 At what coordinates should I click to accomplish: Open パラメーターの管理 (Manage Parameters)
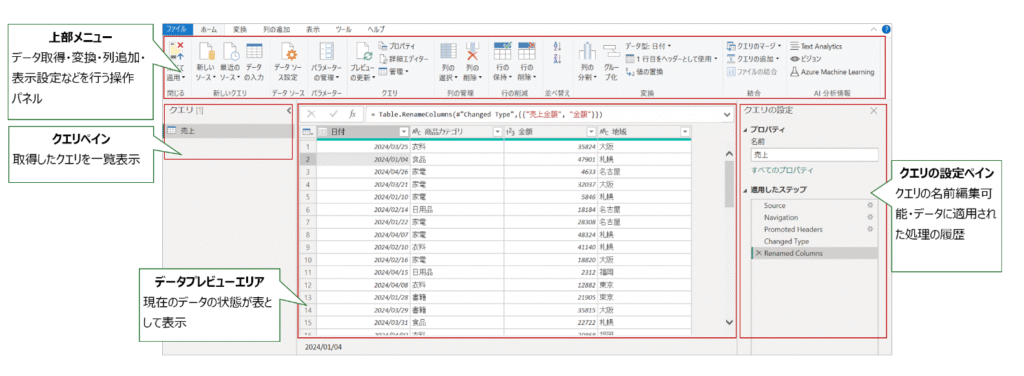tap(326, 62)
